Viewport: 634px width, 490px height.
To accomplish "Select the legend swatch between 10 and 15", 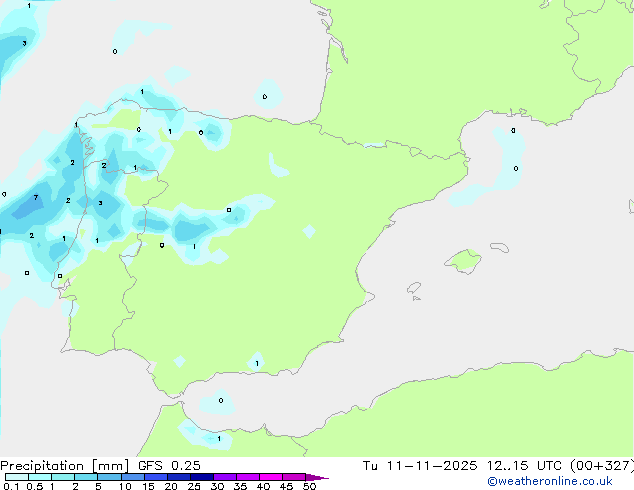I will pos(133,477).
